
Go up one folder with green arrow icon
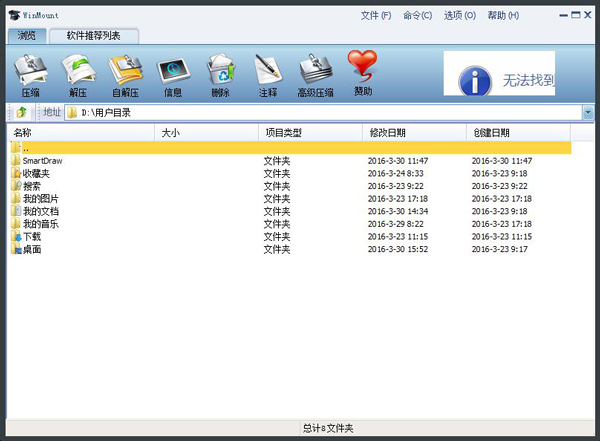pyautogui.click(x=21, y=113)
